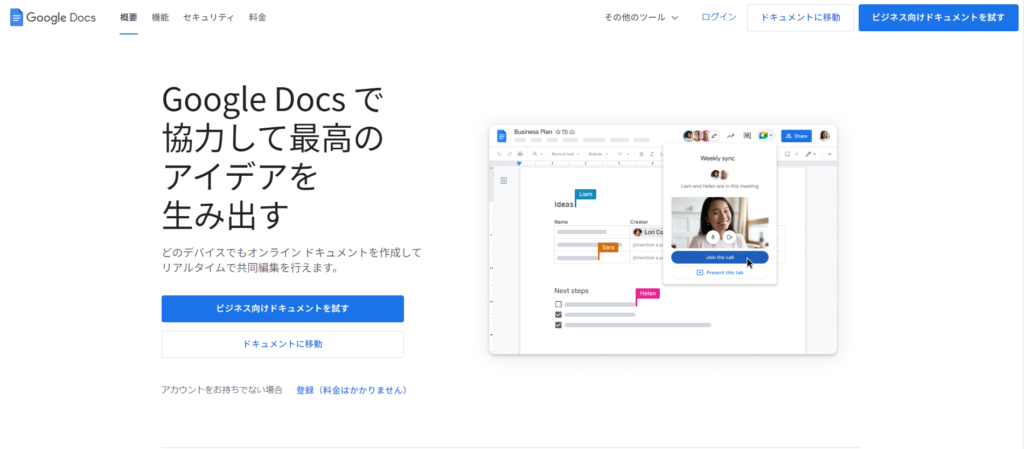Click the Lori Co creator chip in table

pyautogui.click(x=647, y=232)
